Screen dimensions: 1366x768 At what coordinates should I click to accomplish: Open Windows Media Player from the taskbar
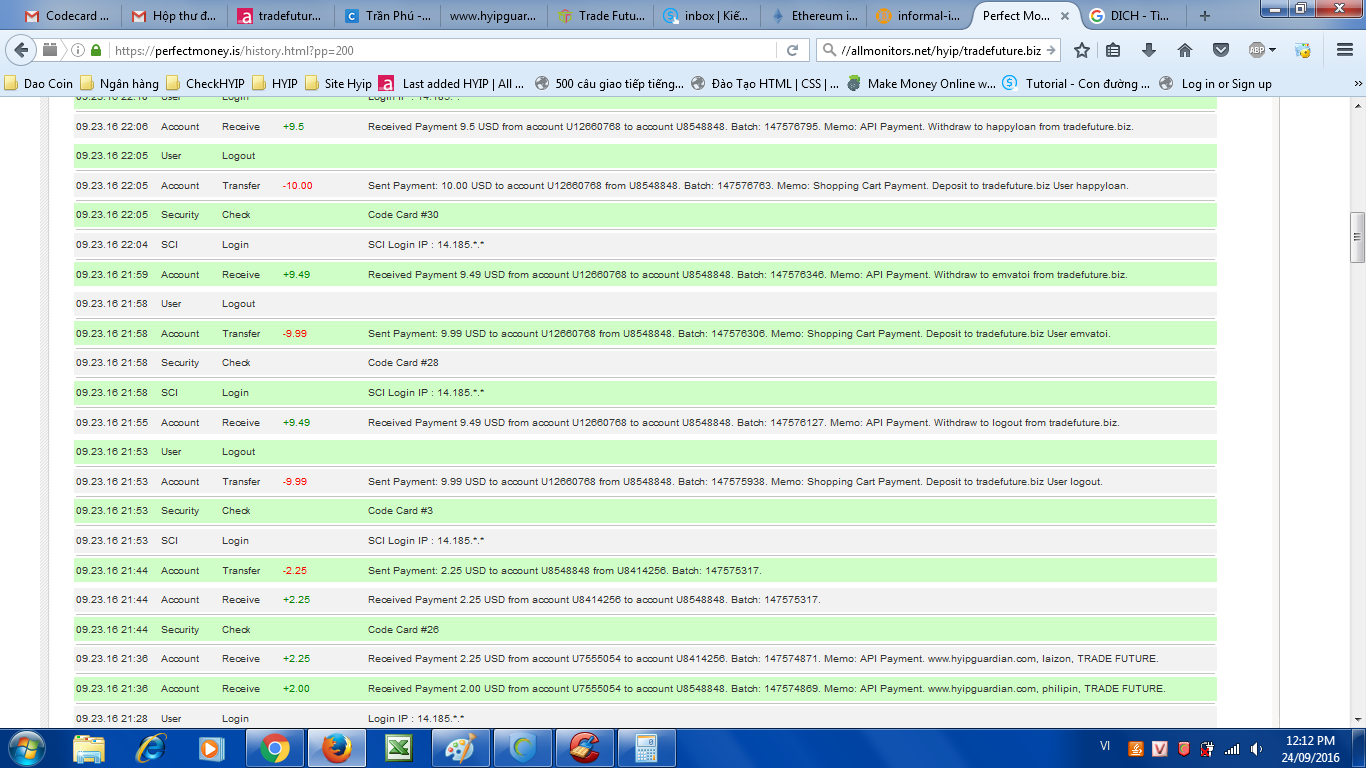click(x=211, y=748)
